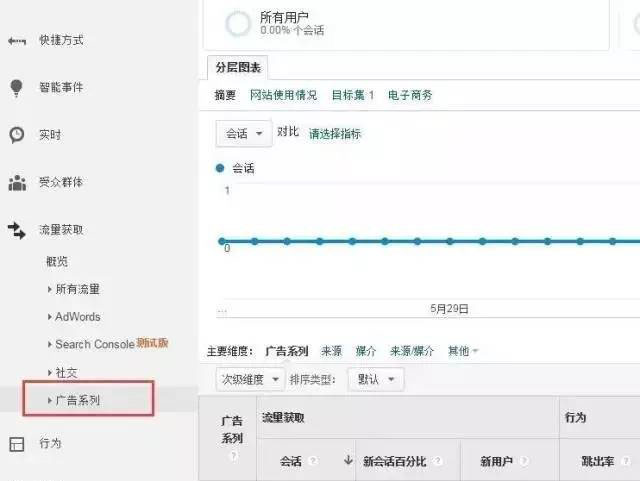This screenshot has width=640, height=481.
Task: Switch to the 网站使用情况 tab
Action: 283,96
